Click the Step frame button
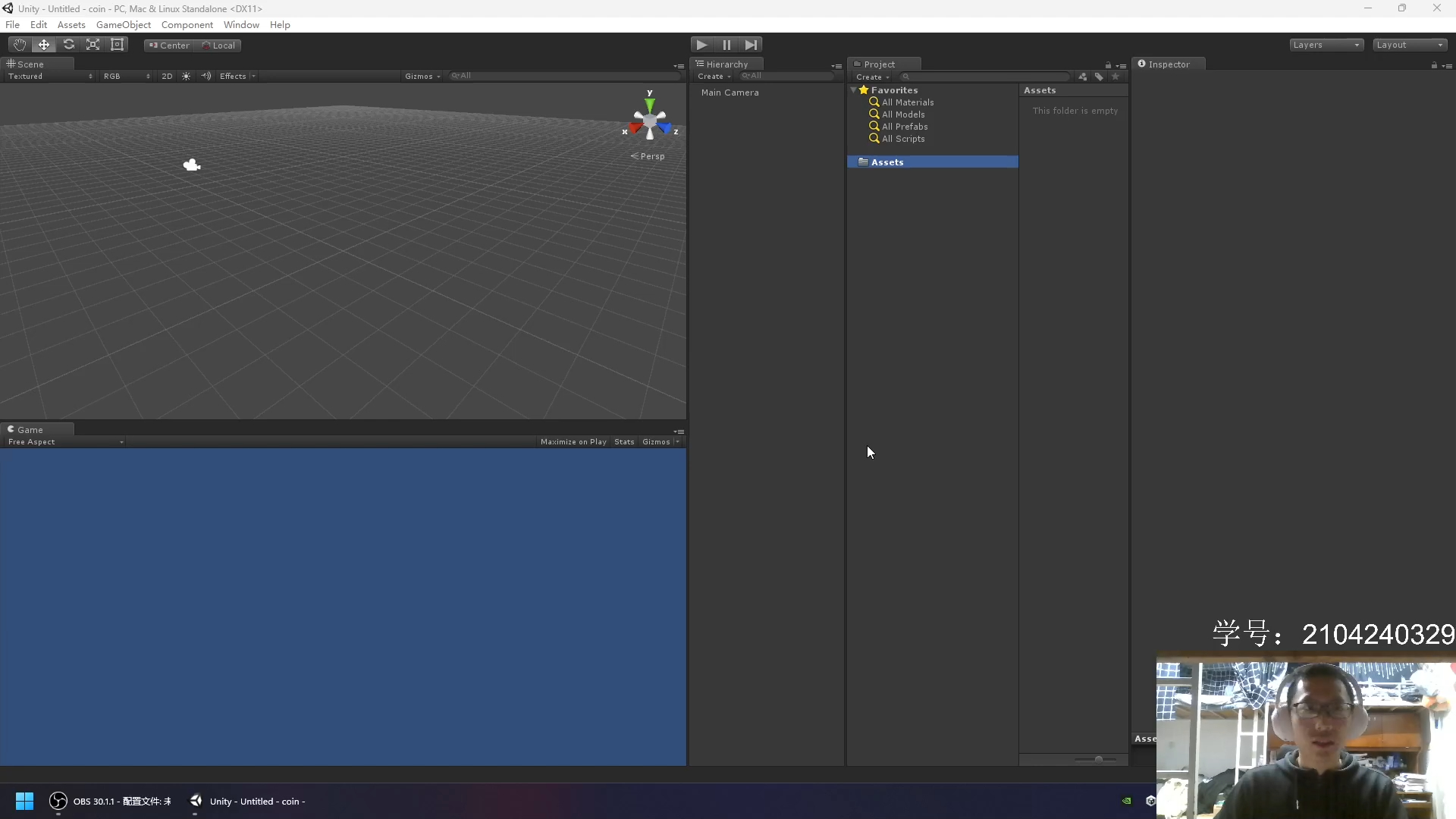 (x=751, y=45)
